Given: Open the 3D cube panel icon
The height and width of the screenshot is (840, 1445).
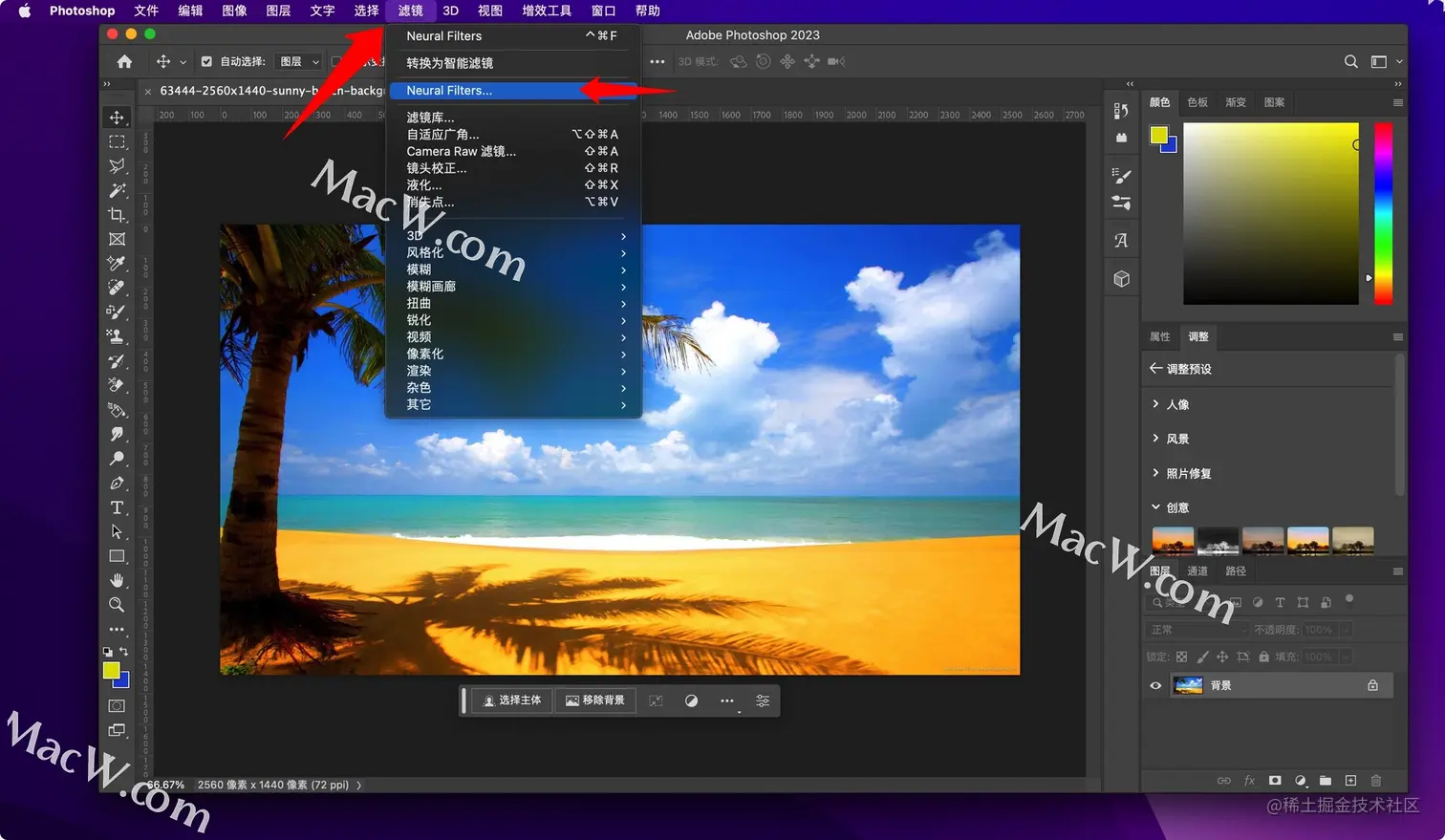Looking at the screenshot, I should coord(1121,279).
